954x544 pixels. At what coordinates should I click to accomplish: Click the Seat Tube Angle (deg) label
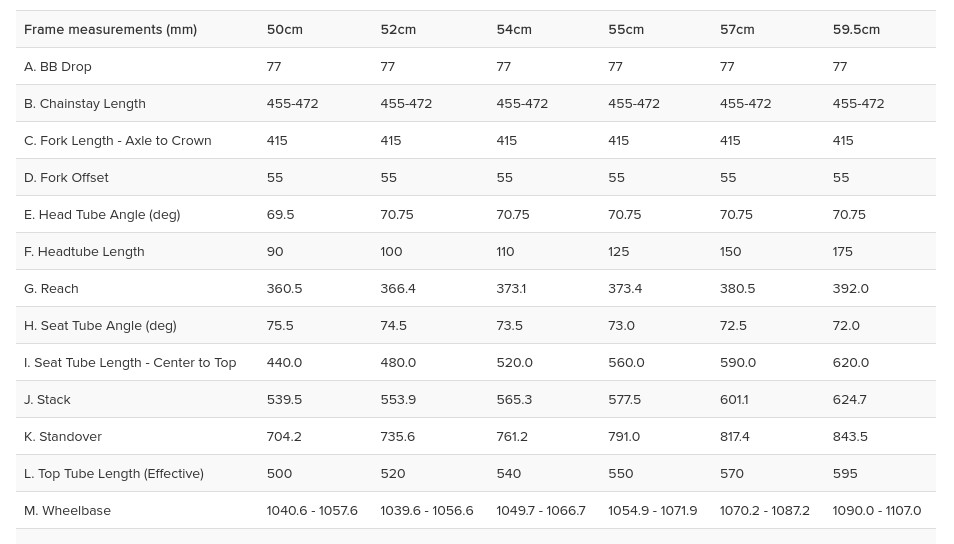click(x=100, y=325)
